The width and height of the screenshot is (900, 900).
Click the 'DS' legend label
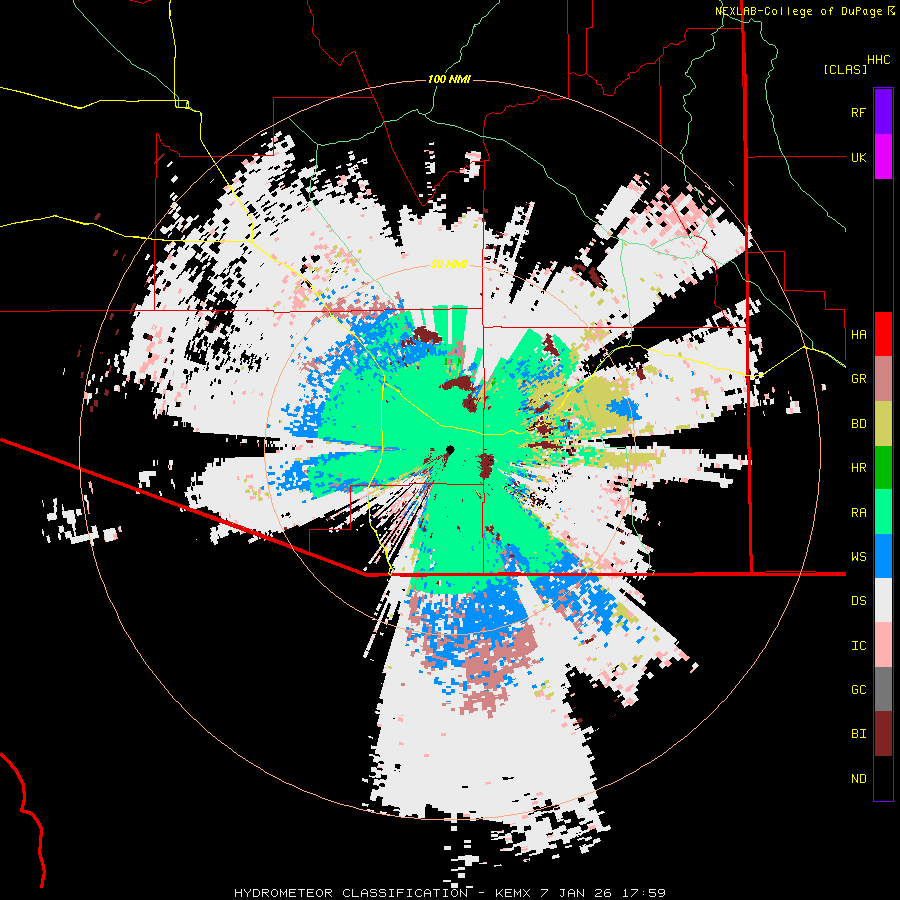(858, 601)
